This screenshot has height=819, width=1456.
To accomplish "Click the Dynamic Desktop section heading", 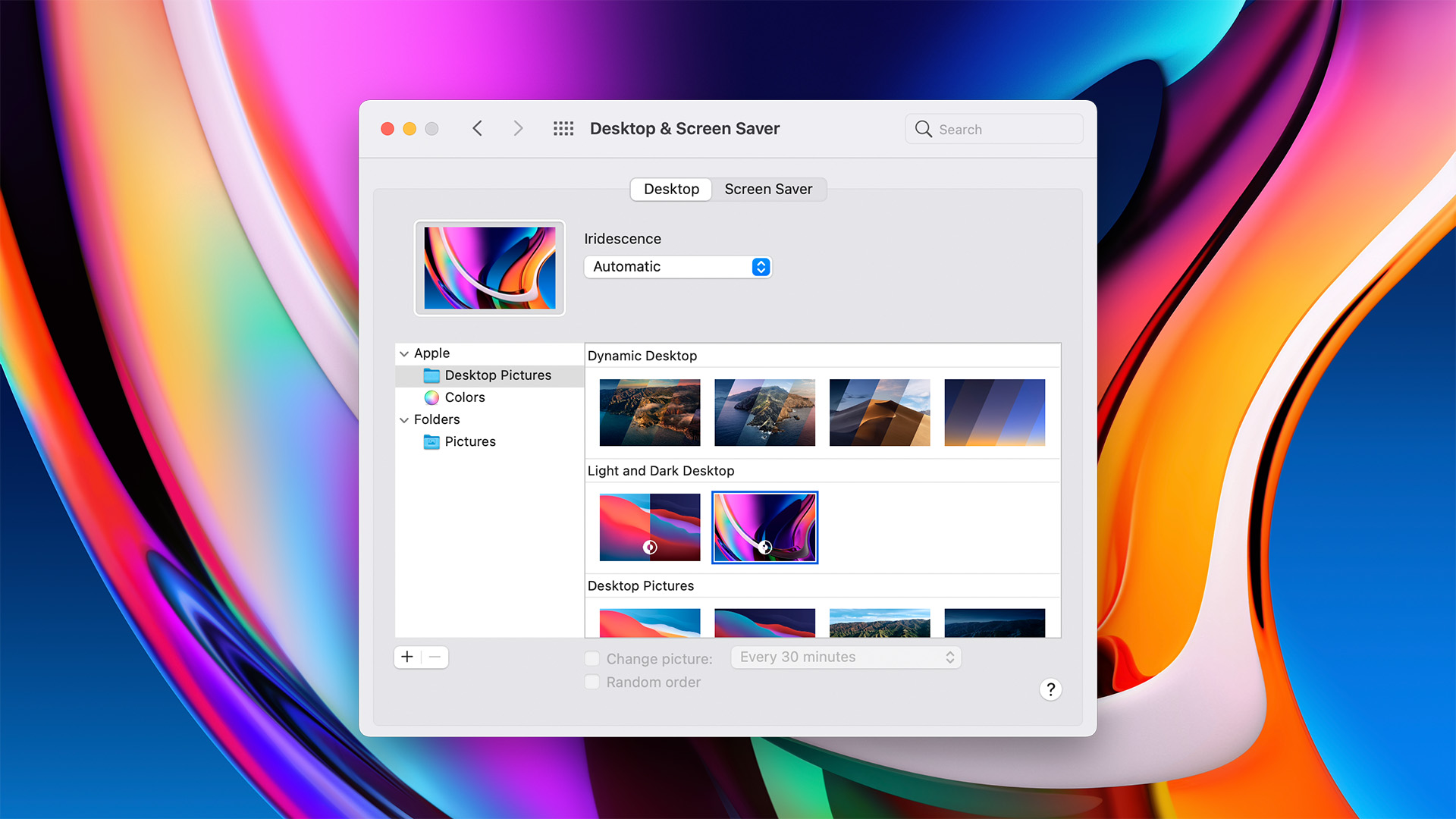I will click(642, 356).
